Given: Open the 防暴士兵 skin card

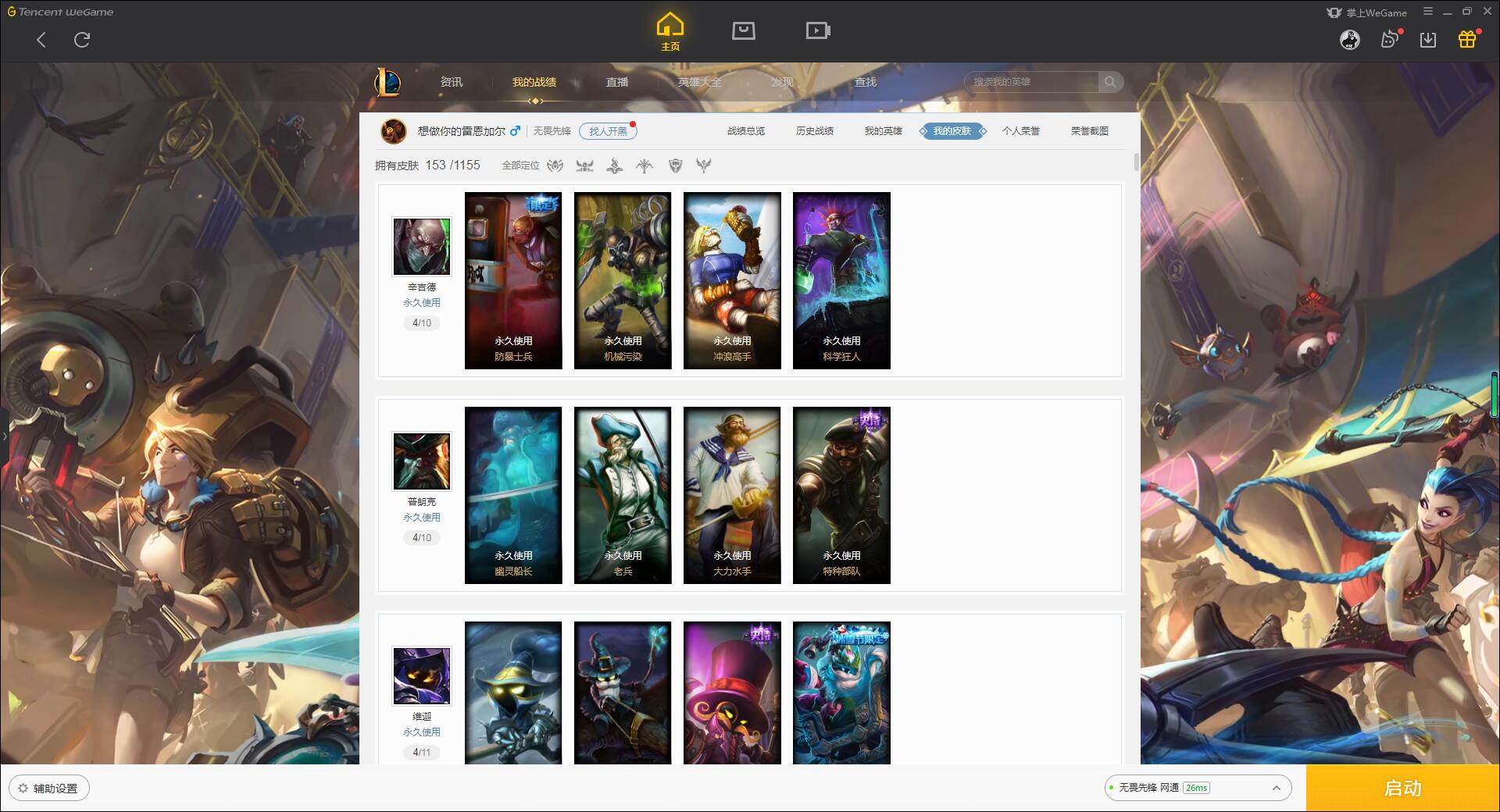Looking at the screenshot, I should (513, 280).
